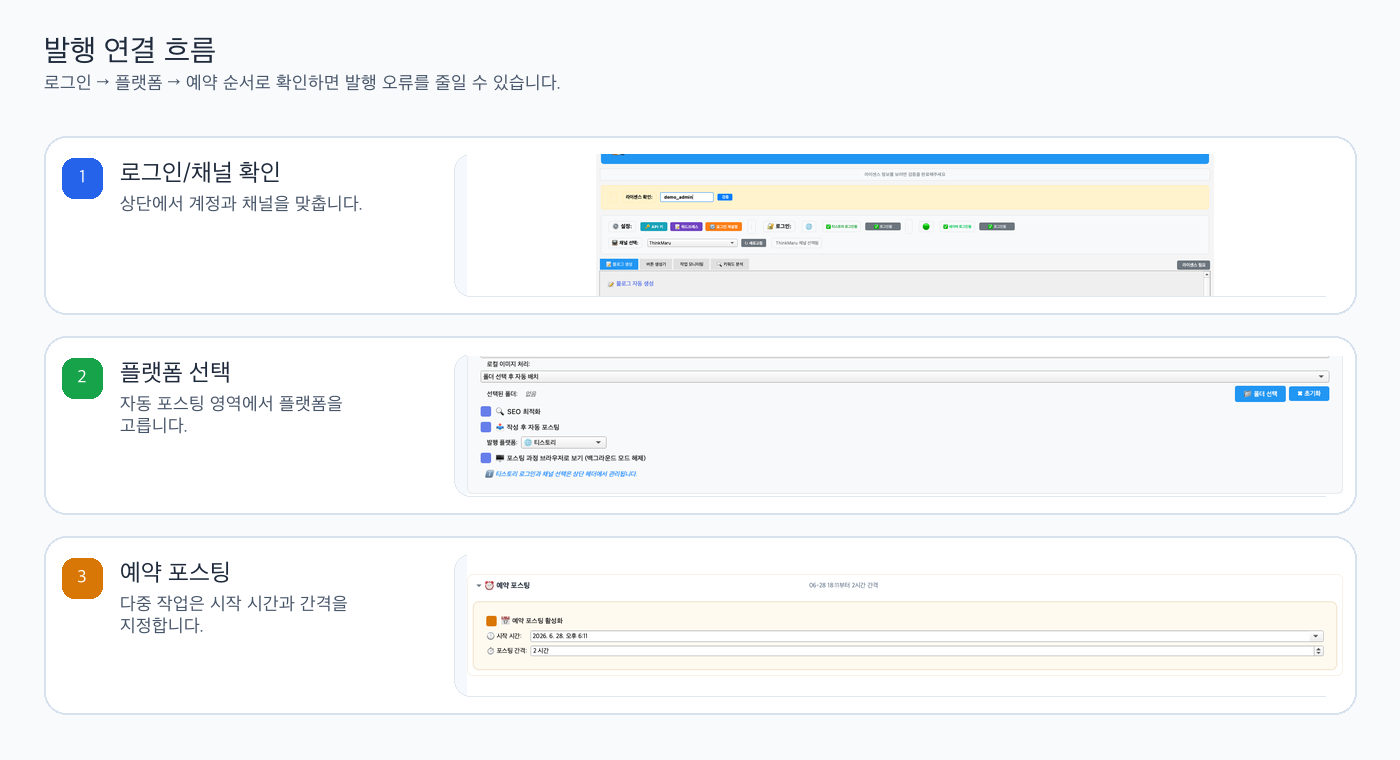Click the green 티스토리 로그인됨 status button
The width and height of the screenshot is (1400, 760).
[x=842, y=226]
